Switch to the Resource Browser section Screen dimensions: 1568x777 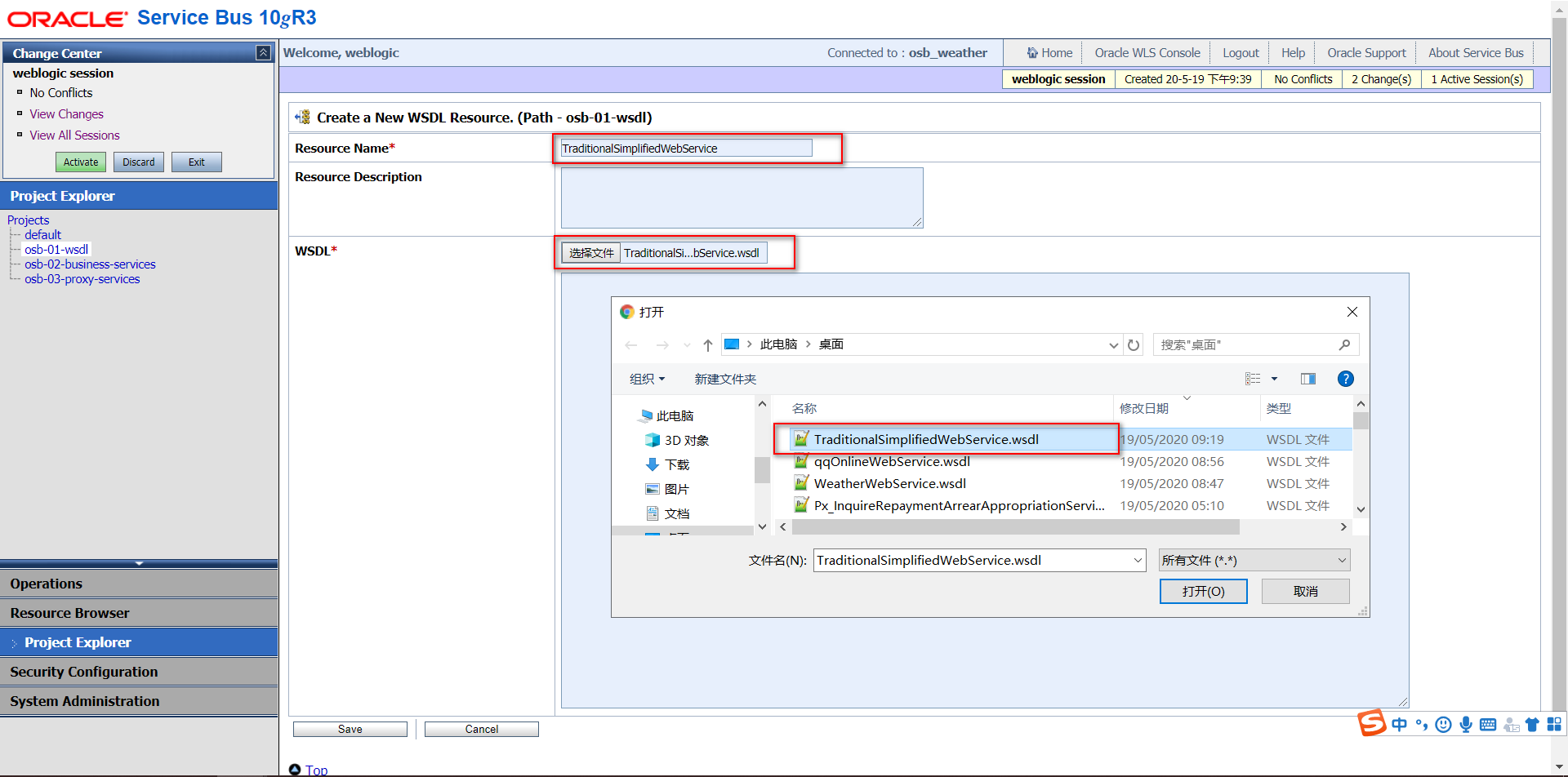[x=70, y=613]
